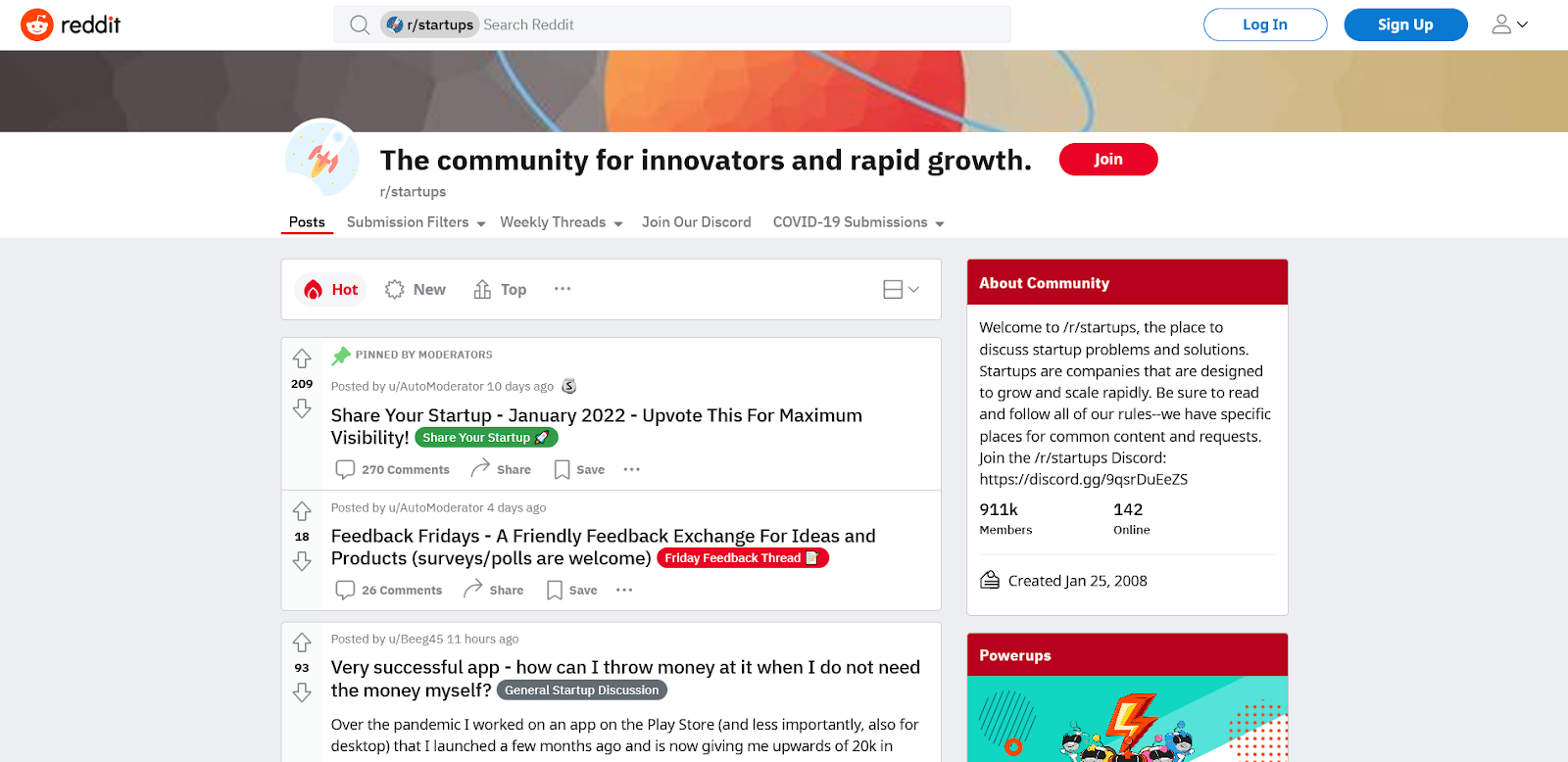Select the Posts tab

click(x=307, y=222)
